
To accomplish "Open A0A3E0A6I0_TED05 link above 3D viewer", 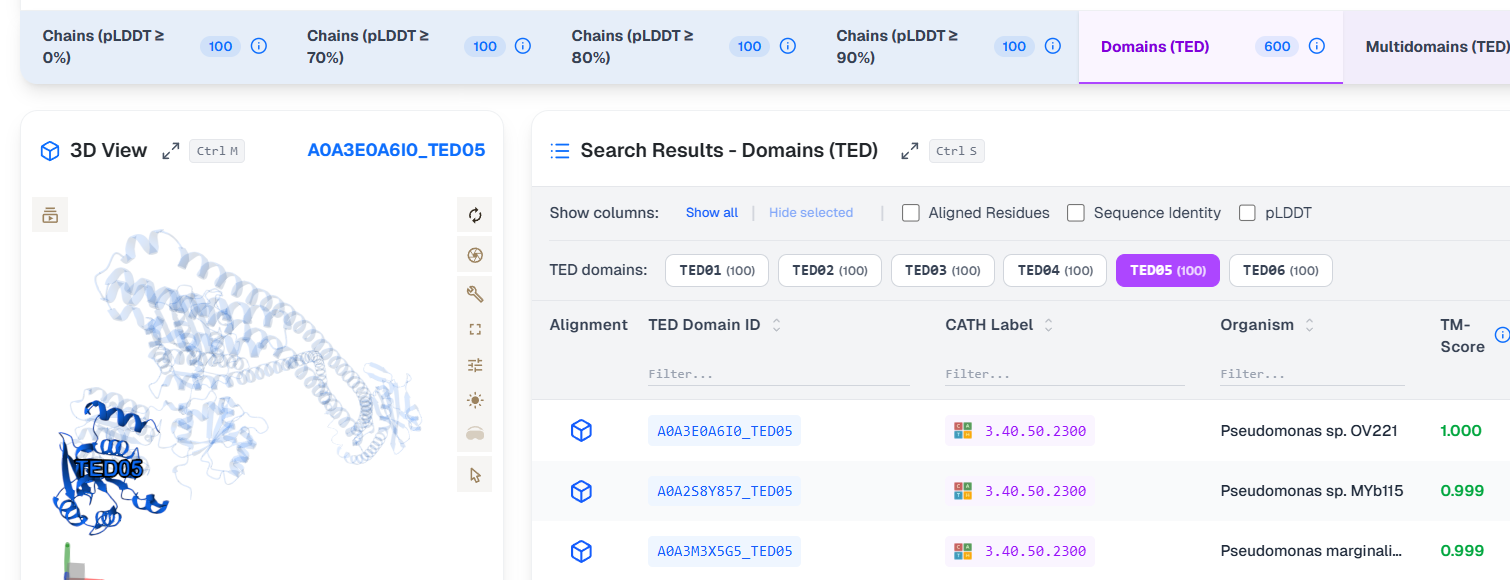I will point(396,151).
